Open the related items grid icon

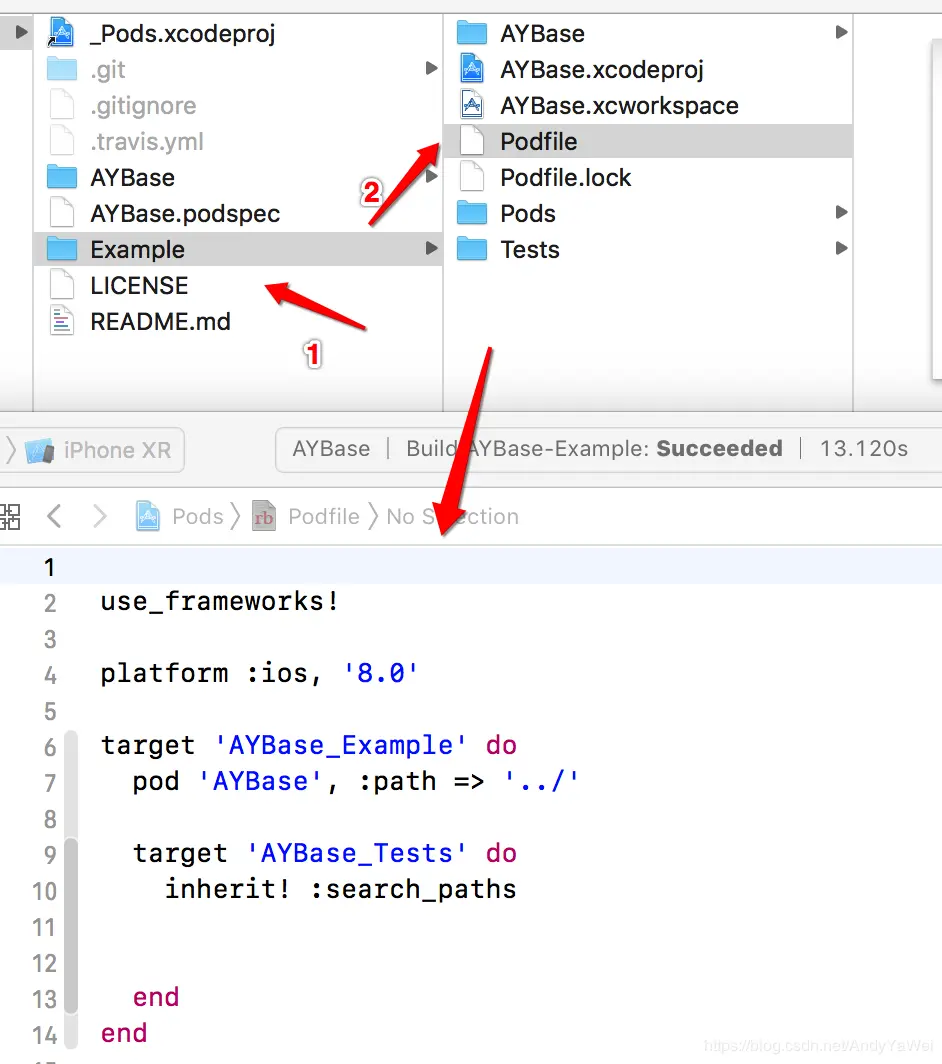tap(10, 516)
